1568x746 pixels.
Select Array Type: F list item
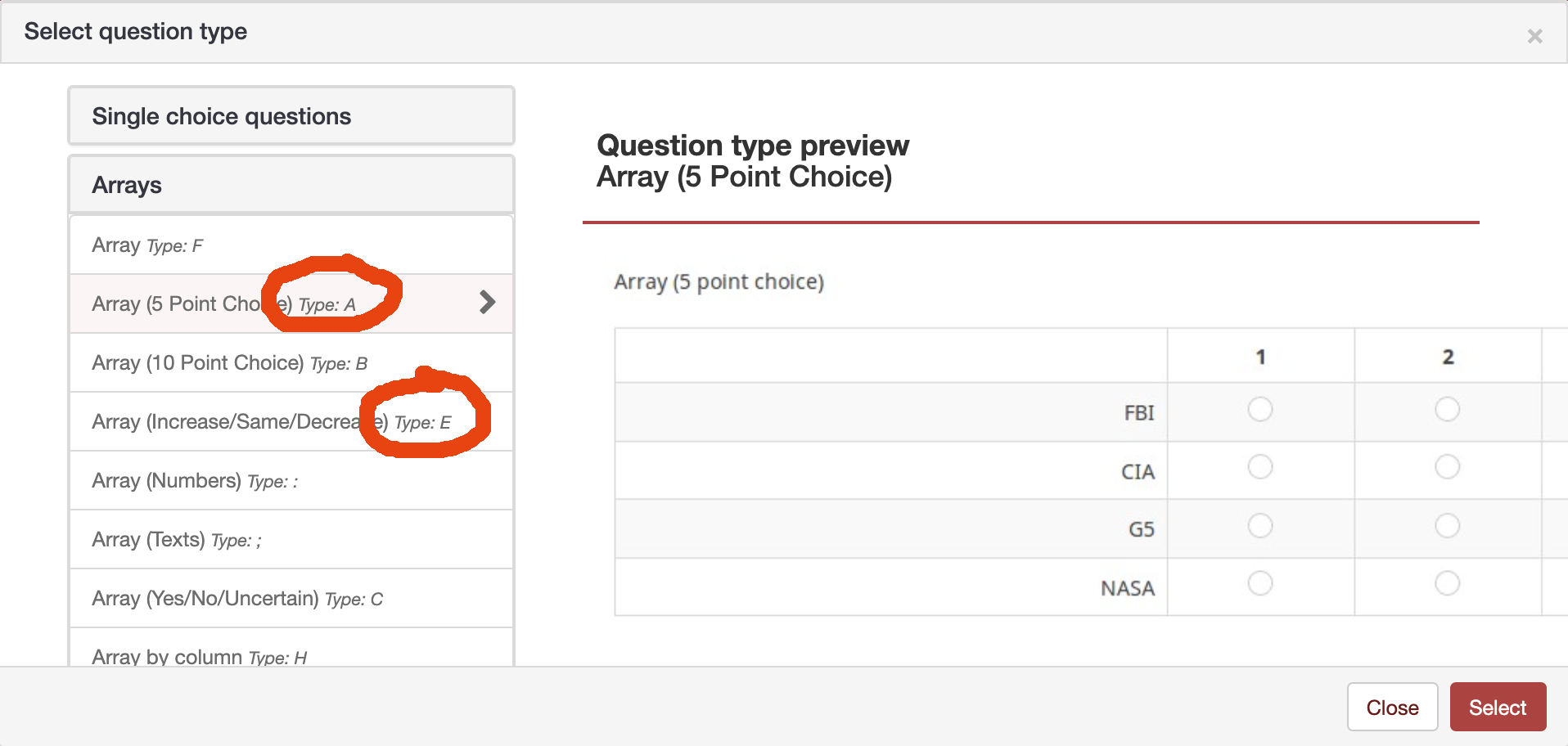pos(291,245)
